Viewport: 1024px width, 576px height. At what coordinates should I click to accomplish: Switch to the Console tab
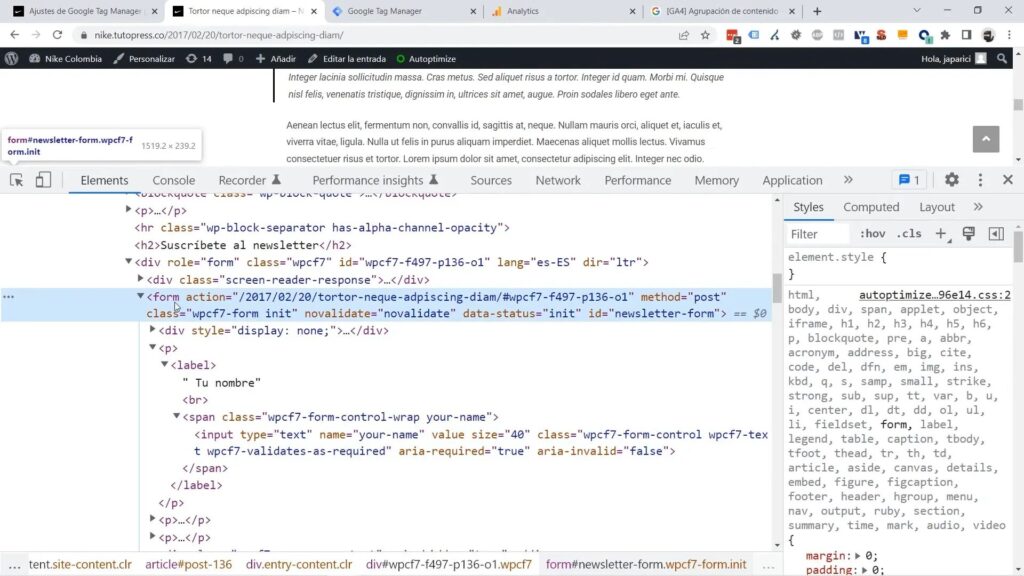174,180
